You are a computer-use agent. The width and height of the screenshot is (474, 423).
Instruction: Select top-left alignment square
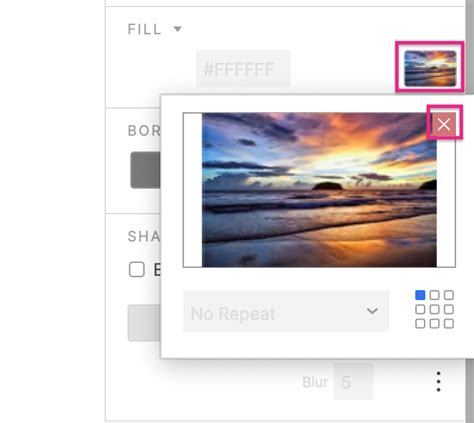[x=420, y=295]
